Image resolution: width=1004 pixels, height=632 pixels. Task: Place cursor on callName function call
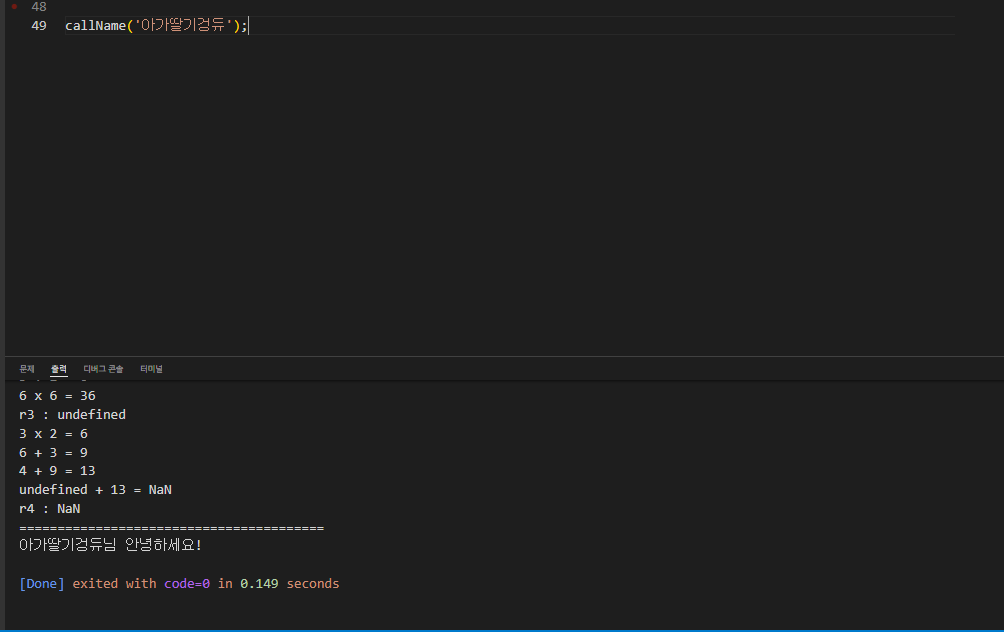[95, 26]
